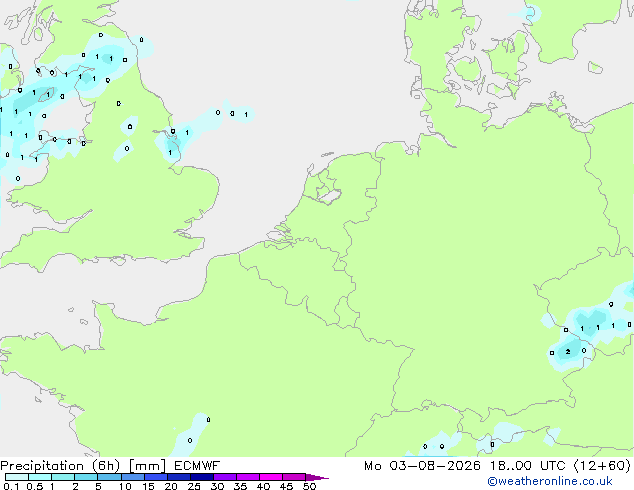Click the 0.5–1 mm legend color swatch

pos(40,477)
